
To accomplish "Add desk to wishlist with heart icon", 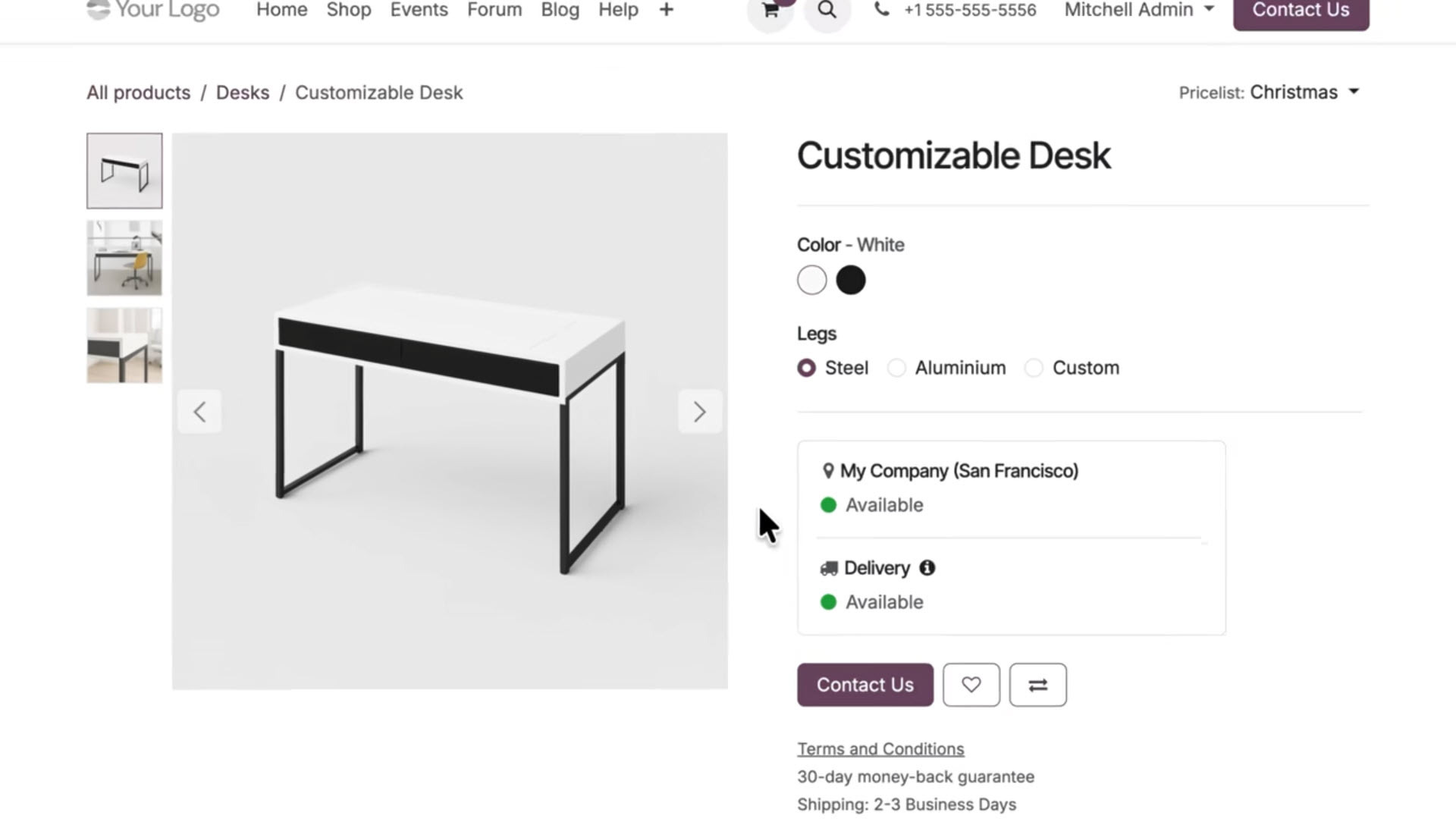I will point(971,685).
